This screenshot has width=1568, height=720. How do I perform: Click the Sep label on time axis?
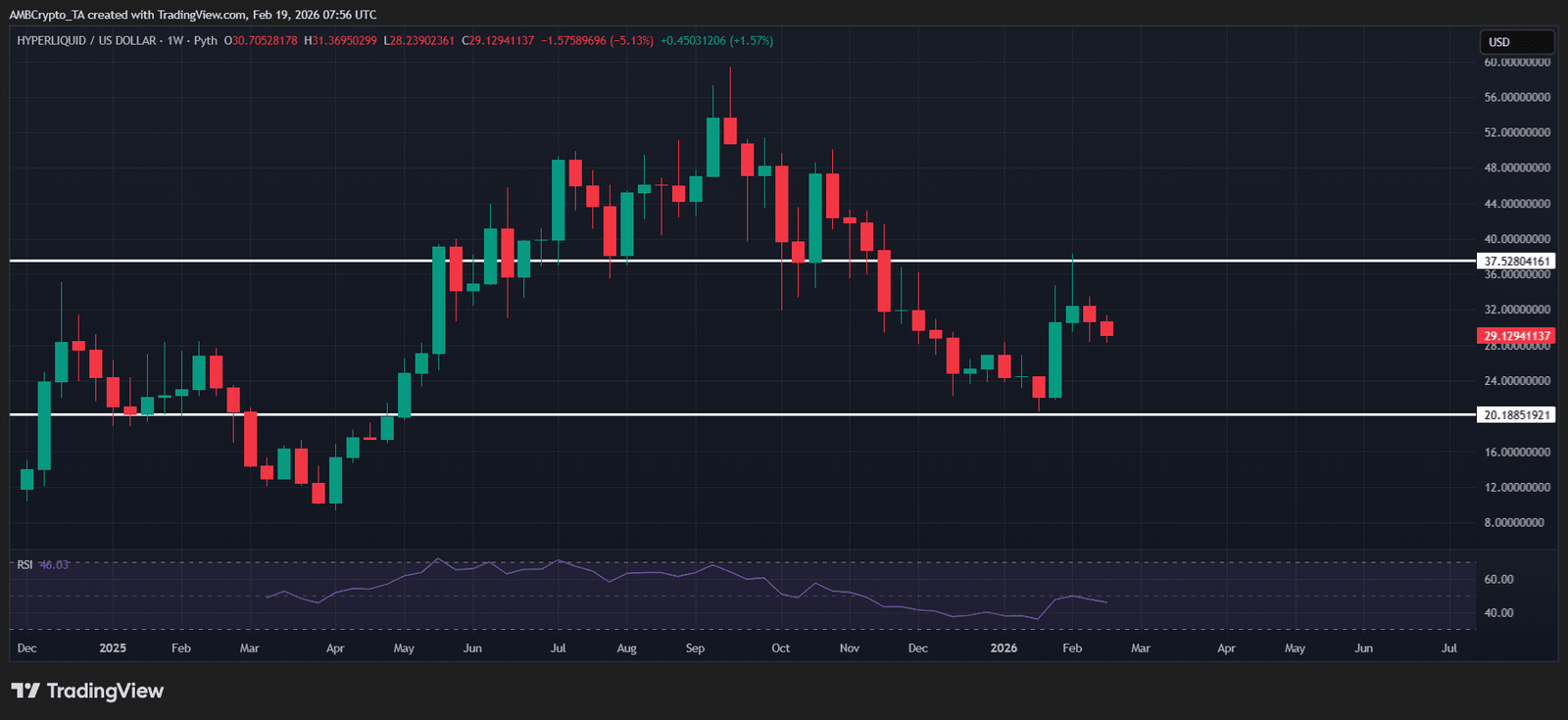click(x=695, y=648)
